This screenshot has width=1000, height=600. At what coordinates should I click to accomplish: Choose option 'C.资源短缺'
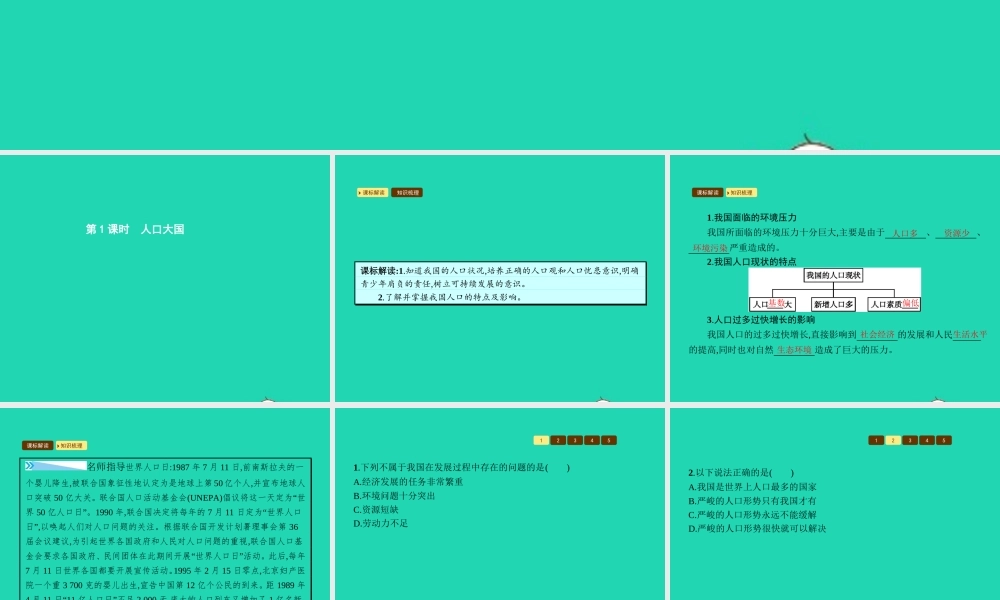[376, 510]
